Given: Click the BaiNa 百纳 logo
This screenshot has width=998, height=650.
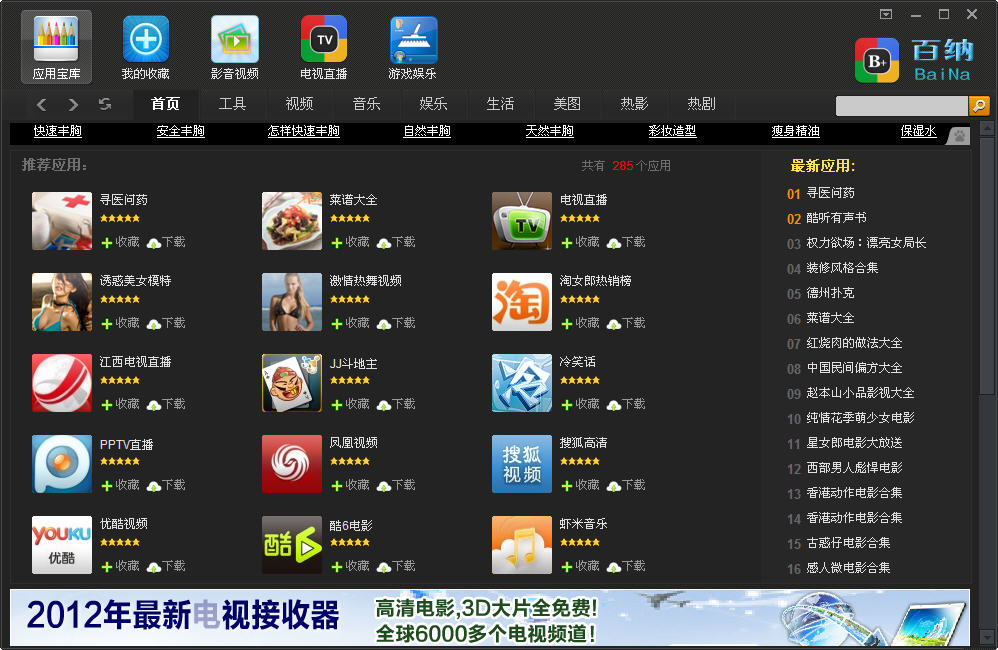Looking at the screenshot, I should (x=914, y=60).
